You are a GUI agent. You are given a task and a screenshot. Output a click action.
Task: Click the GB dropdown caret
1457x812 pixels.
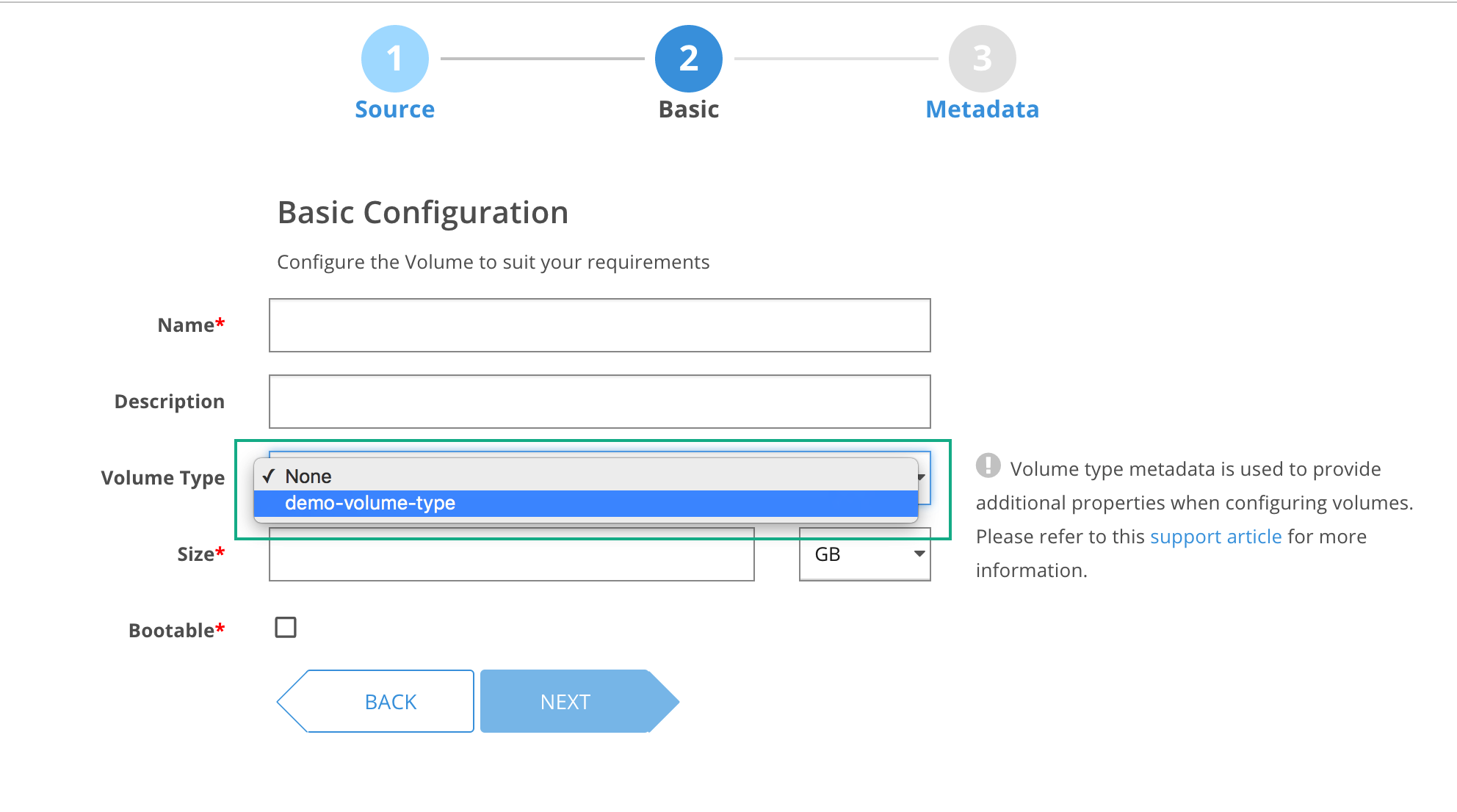[919, 554]
